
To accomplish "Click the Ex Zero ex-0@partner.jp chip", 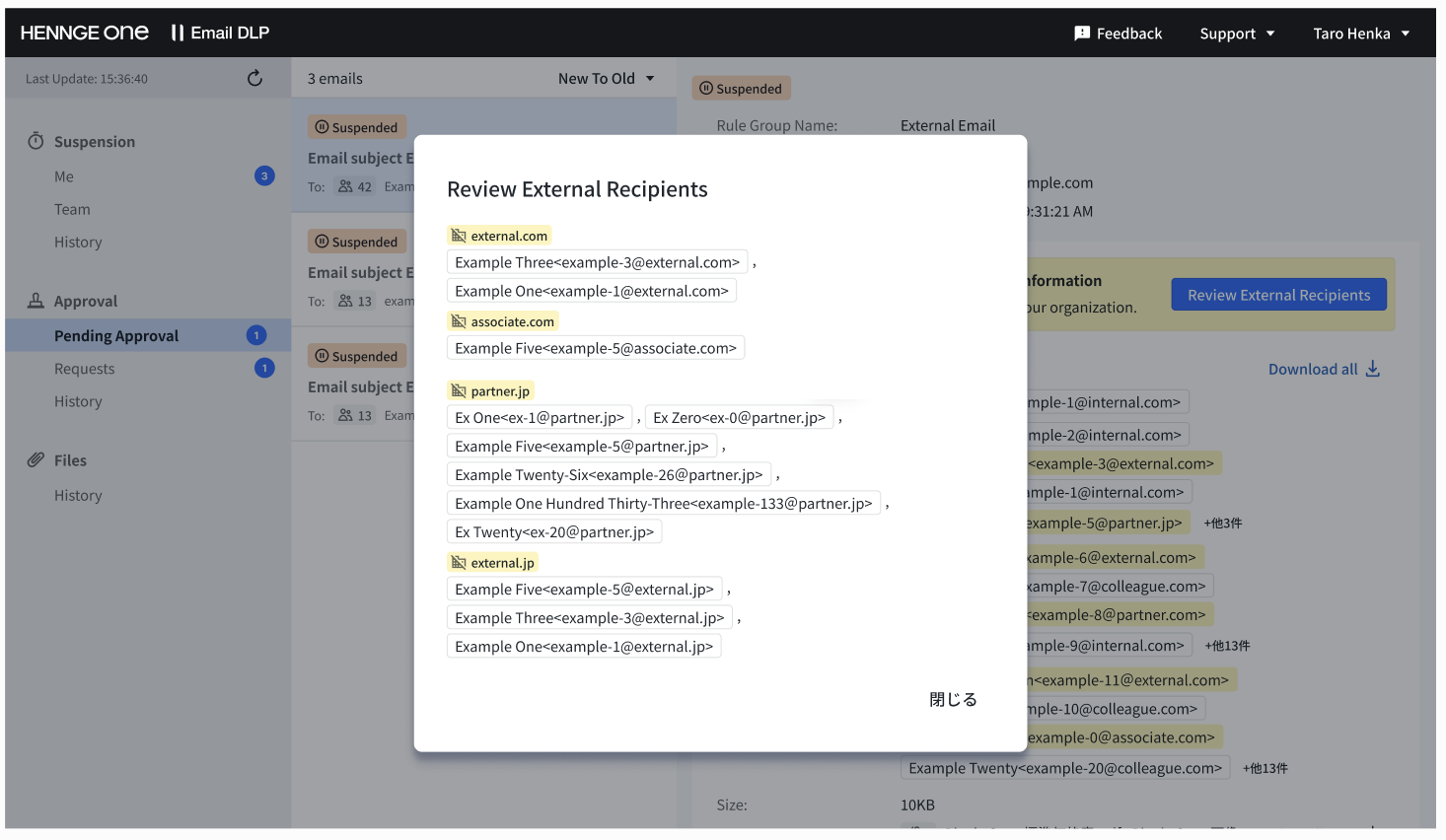I will click(739, 417).
